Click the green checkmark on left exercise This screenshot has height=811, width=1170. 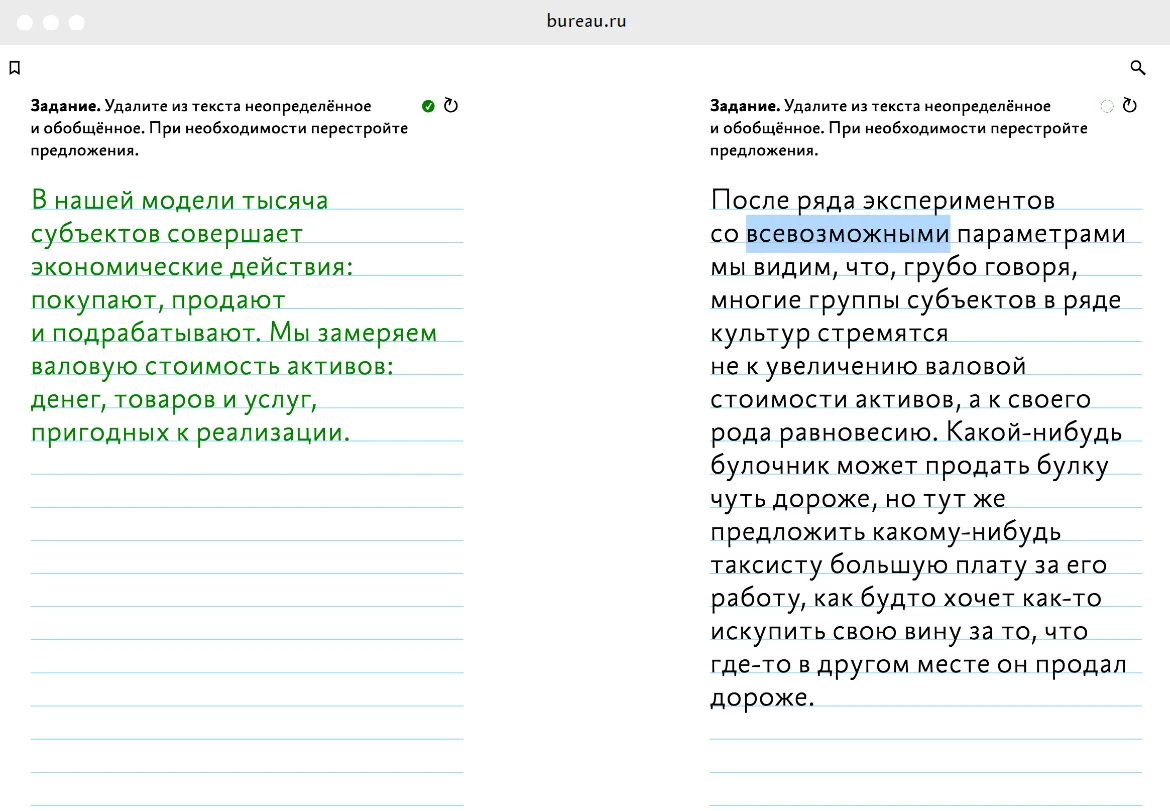(x=428, y=106)
